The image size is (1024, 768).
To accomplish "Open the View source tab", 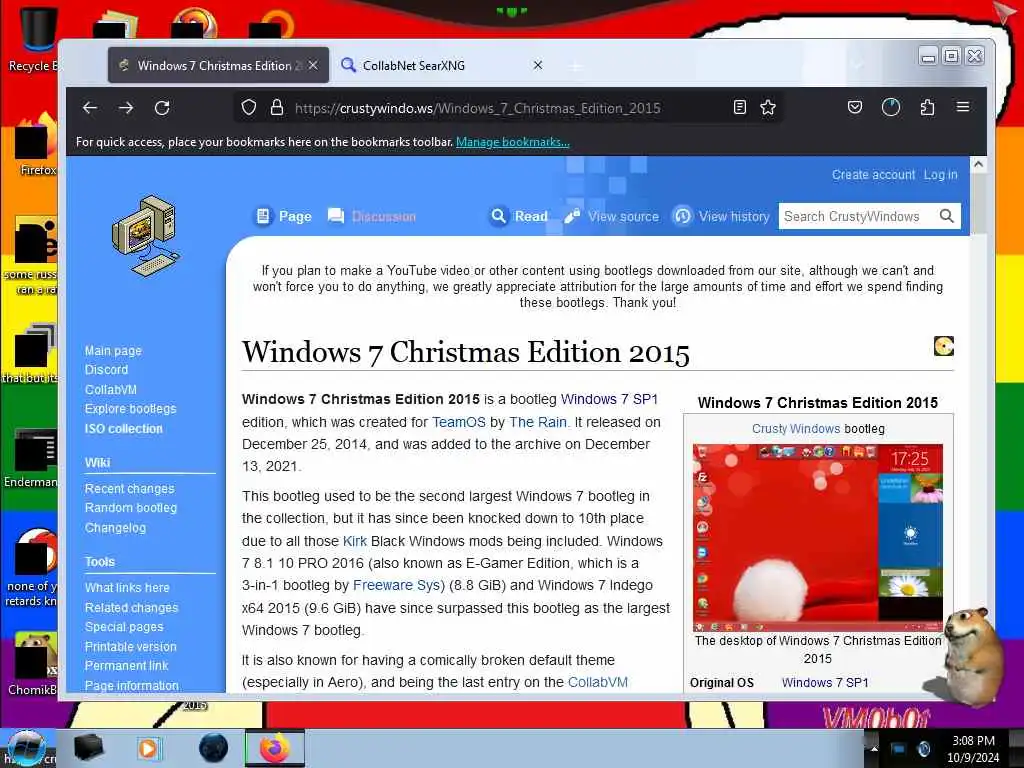I will point(611,216).
